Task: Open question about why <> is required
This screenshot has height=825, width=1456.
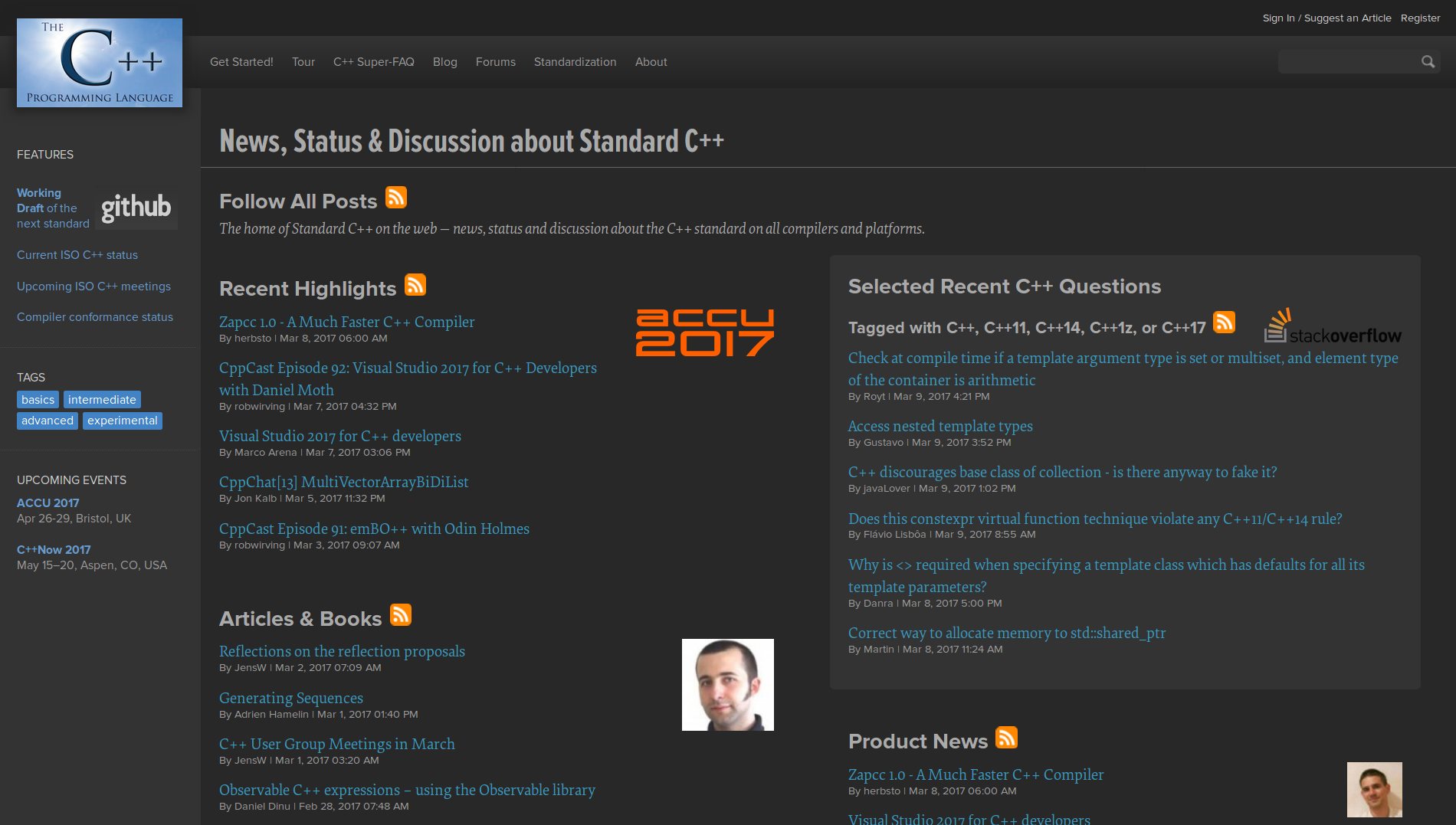Action: coord(1107,575)
